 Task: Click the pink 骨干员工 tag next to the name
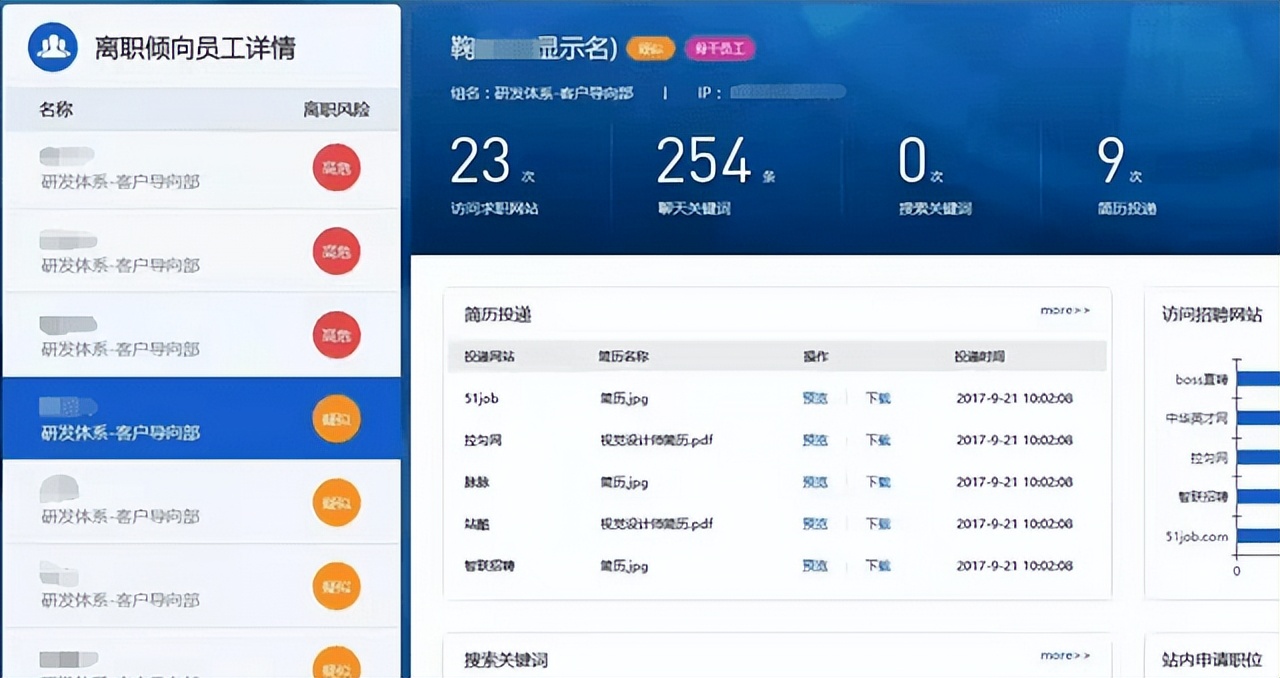720,47
